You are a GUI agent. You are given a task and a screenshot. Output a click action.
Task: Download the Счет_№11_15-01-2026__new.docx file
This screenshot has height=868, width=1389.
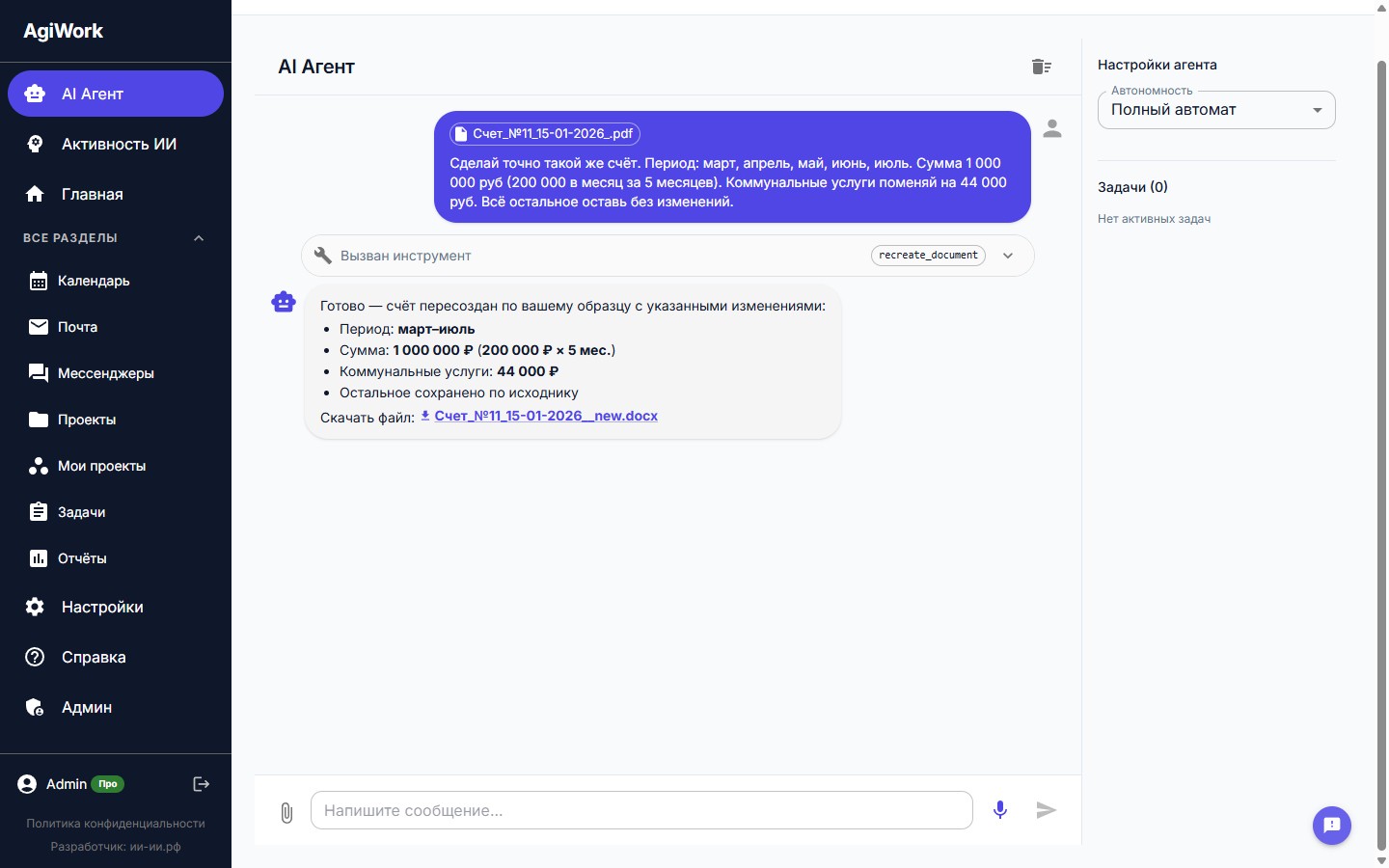click(546, 416)
